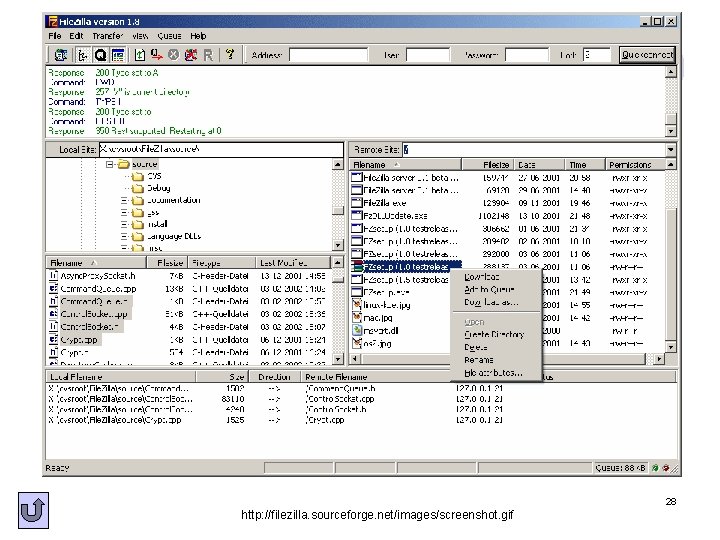
Task: Open the Queue menu
Action: [169, 36]
